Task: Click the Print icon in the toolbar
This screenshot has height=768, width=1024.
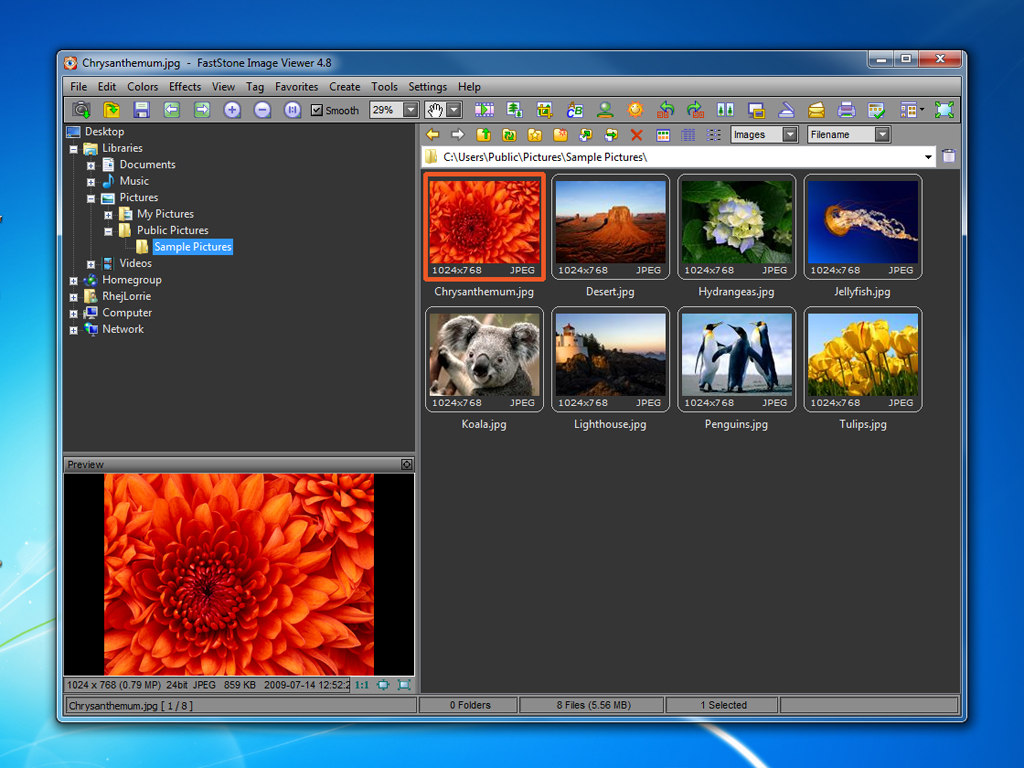Action: coord(846,110)
